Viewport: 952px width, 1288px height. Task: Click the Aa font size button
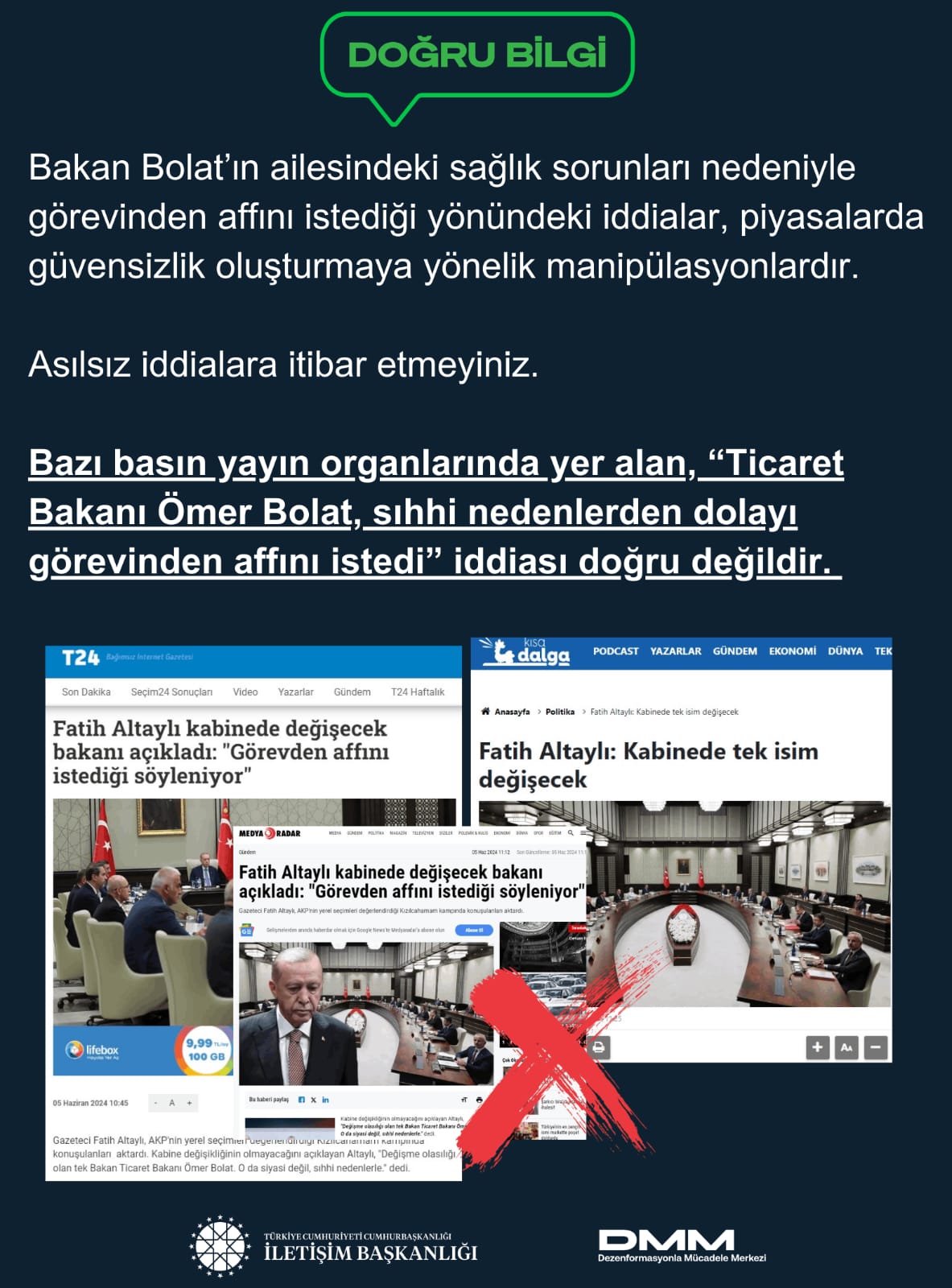point(847,1047)
